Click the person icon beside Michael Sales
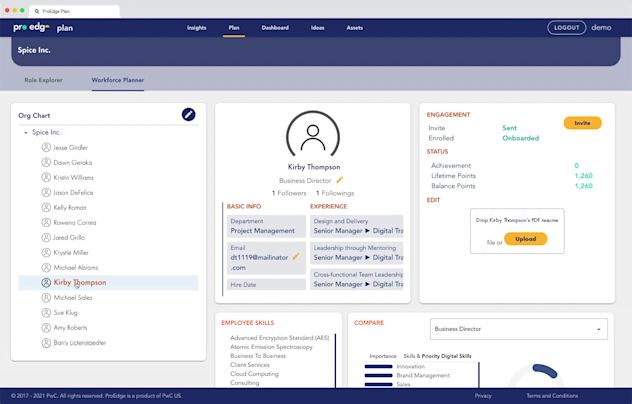 click(x=46, y=298)
